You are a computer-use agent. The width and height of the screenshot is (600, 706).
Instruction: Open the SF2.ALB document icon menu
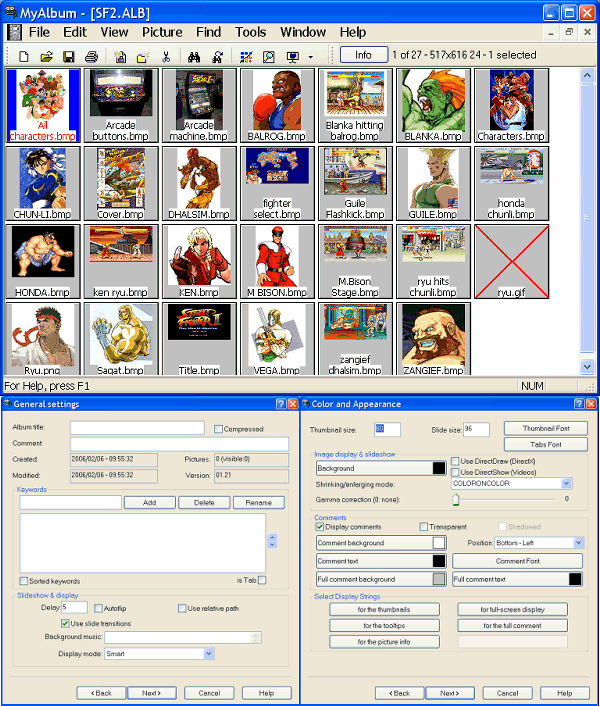pos(14,32)
